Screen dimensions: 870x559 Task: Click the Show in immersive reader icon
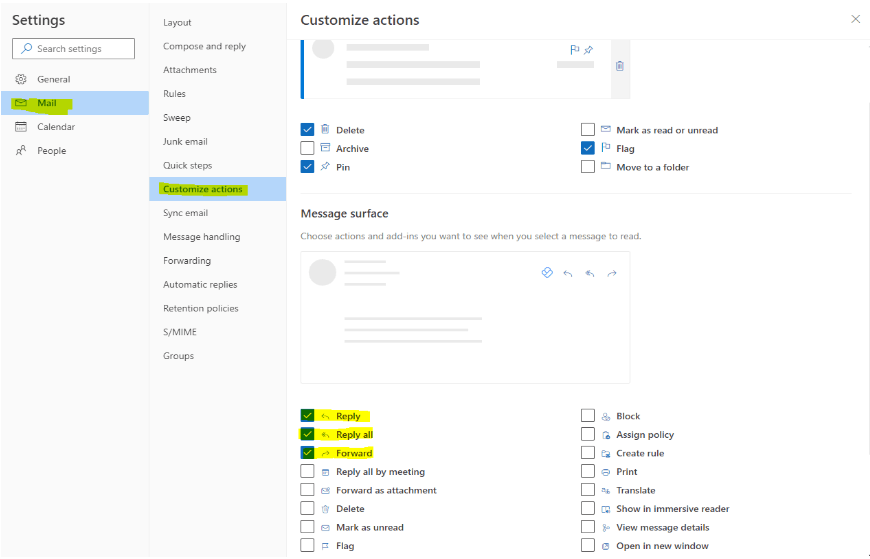tap(606, 509)
